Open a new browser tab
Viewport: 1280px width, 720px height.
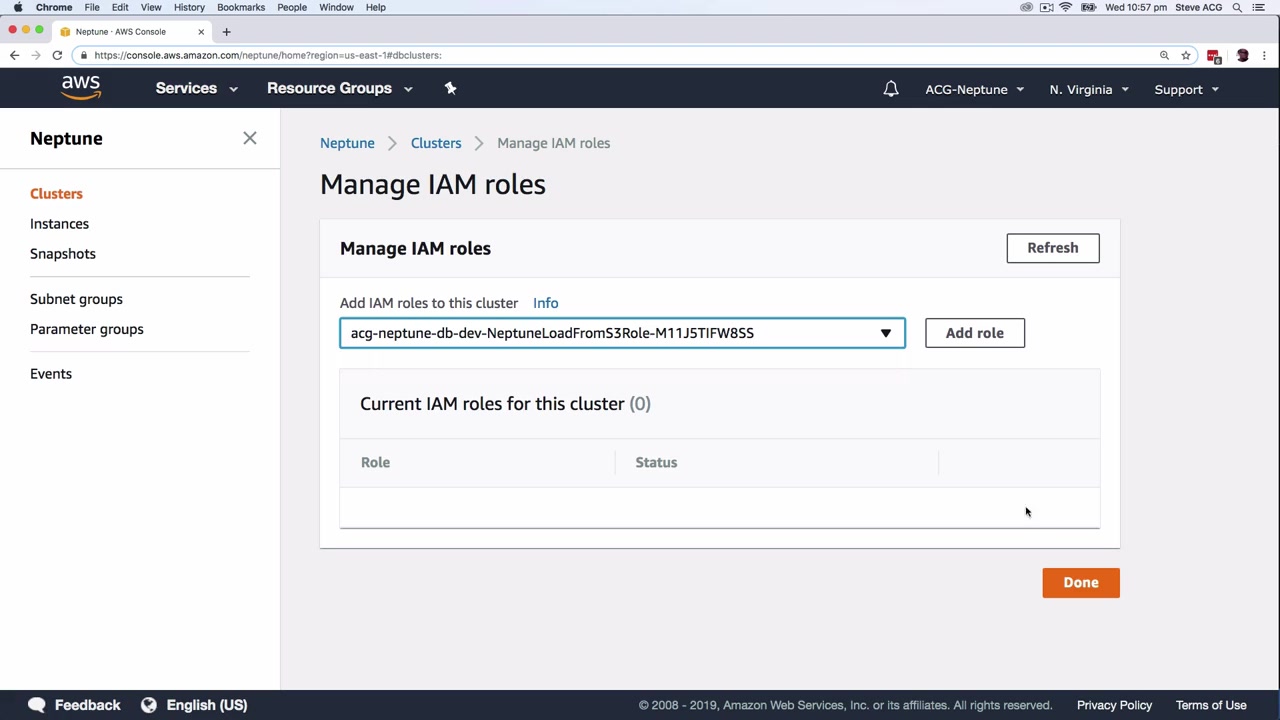(226, 32)
